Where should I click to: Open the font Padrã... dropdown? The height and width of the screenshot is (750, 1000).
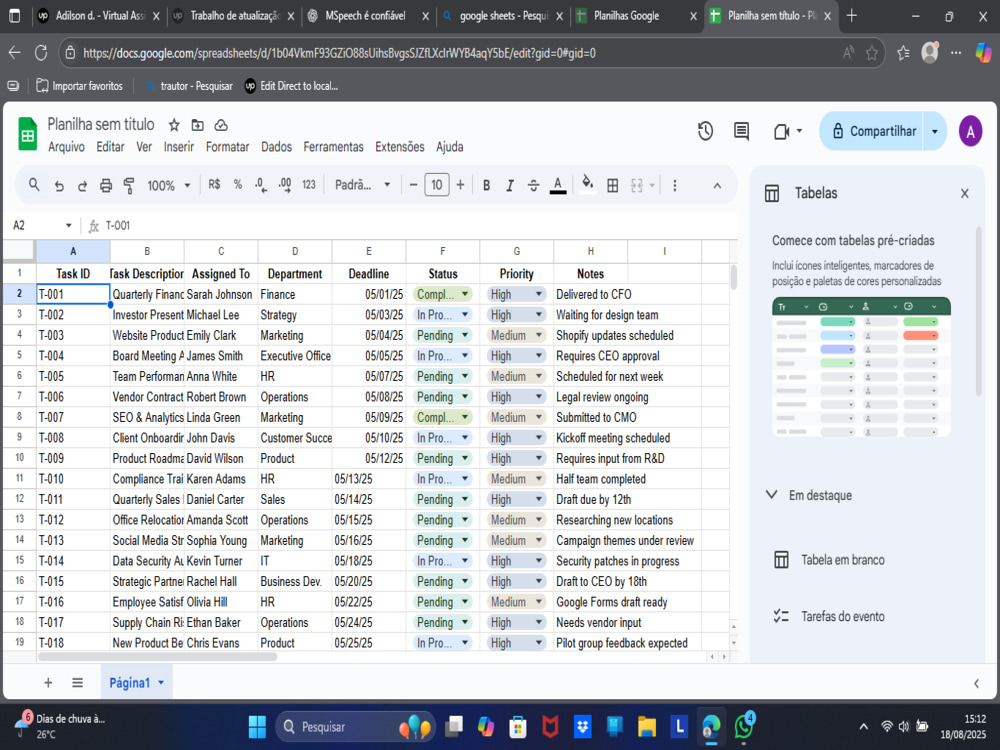click(362, 186)
